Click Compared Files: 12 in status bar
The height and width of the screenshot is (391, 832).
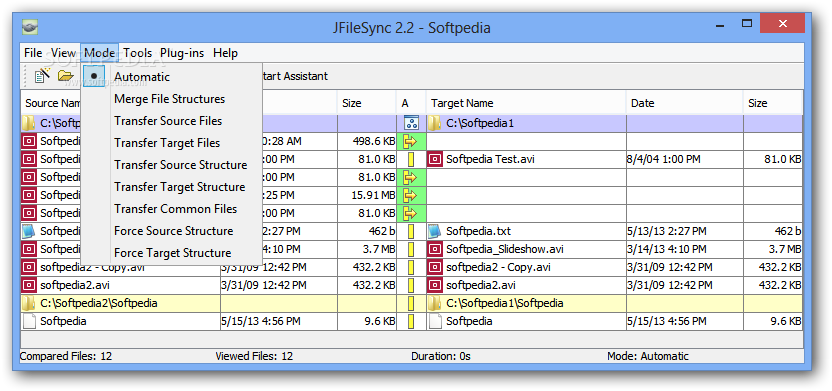(x=66, y=356)
